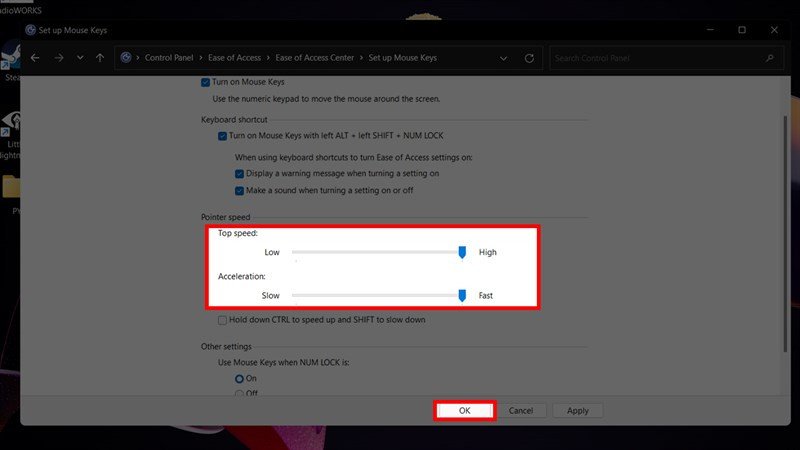This screenshot has height=450, width=800.
Task: Refresh the Control Panel page
Action: click(530, 58)
